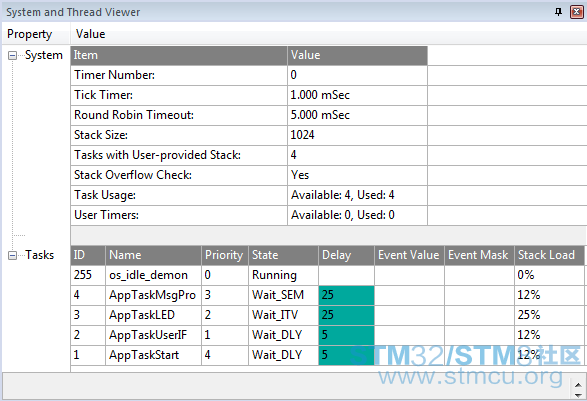The image size is (587, 401).
Task: Select the System tree item label
Action: tap(44, 55)
